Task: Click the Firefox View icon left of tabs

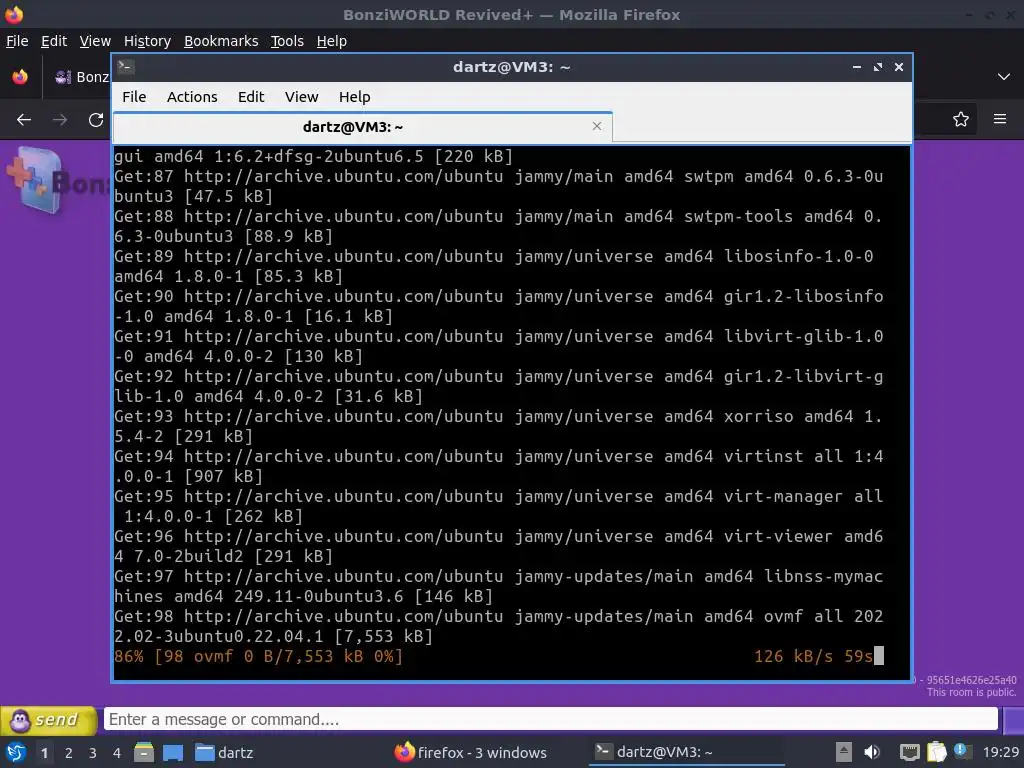Action: pyautogui.click(x=20, y=77)
